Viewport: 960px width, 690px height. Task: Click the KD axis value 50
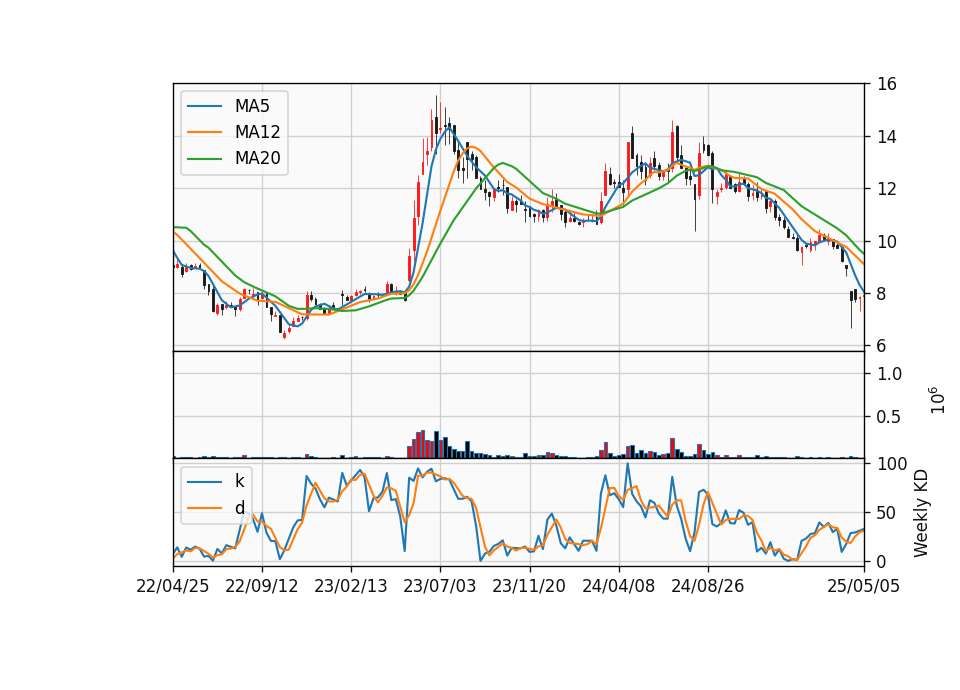pos(887,513)
